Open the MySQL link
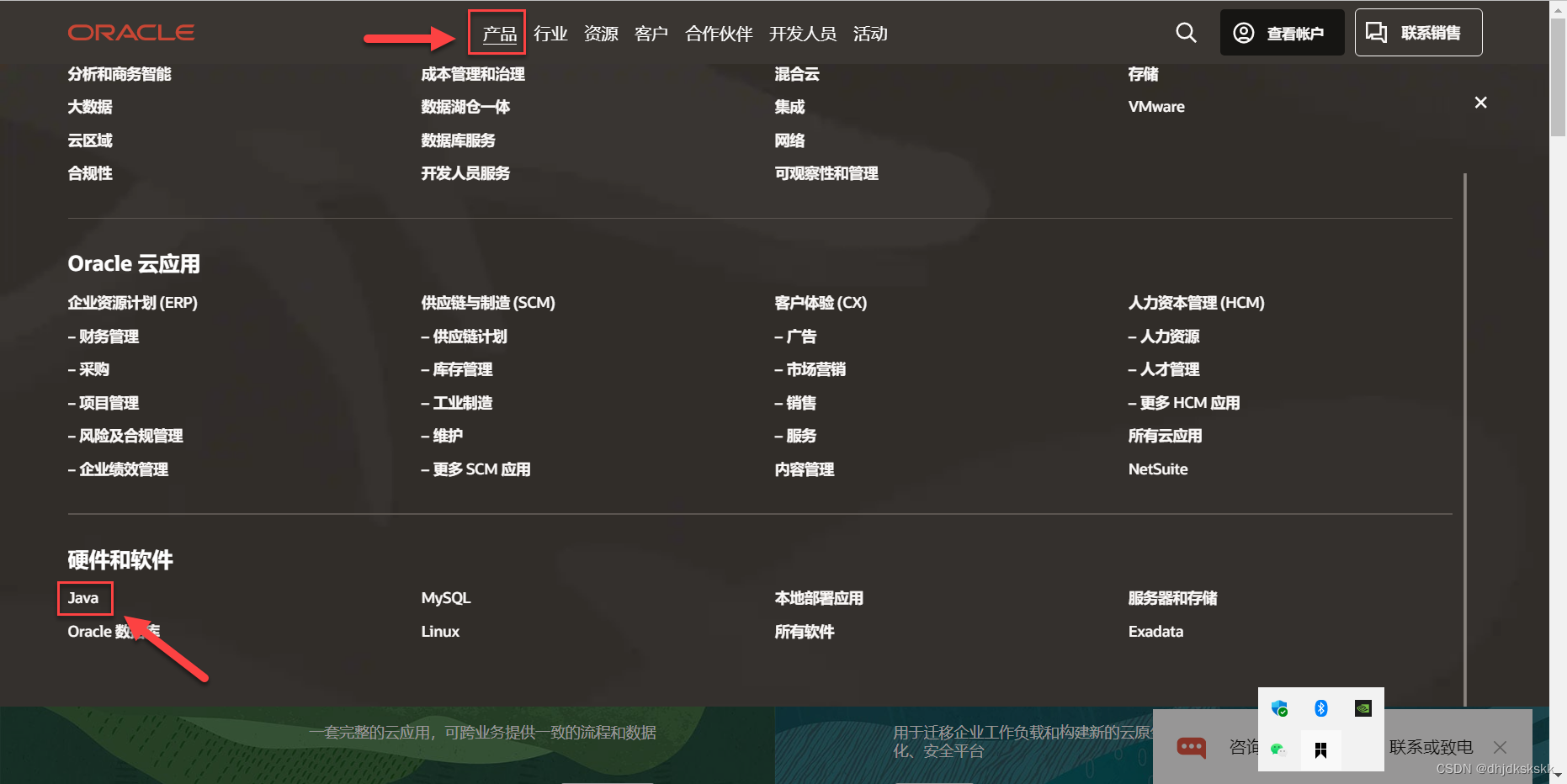The height and width of the screenshot is (784, 1567). pyautogui.click(x=446, y=598)
